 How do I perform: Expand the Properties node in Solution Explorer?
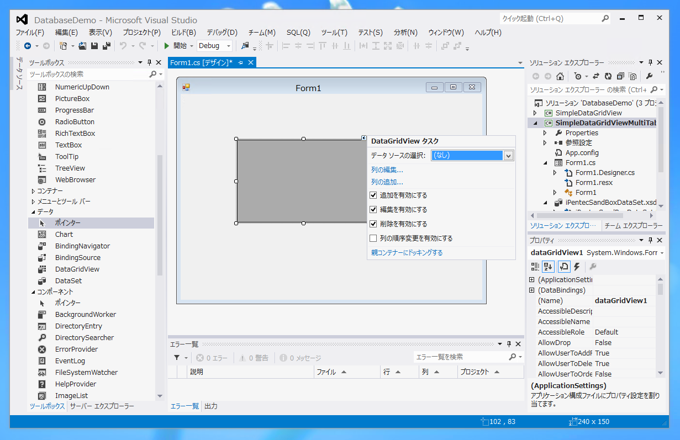pyautogui.click(x=545, y=133)
